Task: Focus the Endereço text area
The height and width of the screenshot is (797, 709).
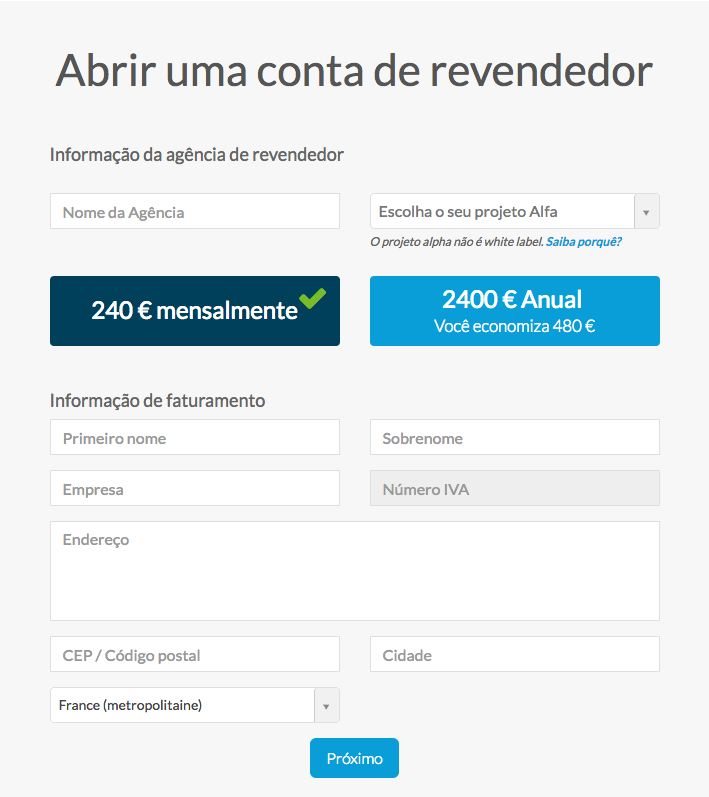Action: 354,570
